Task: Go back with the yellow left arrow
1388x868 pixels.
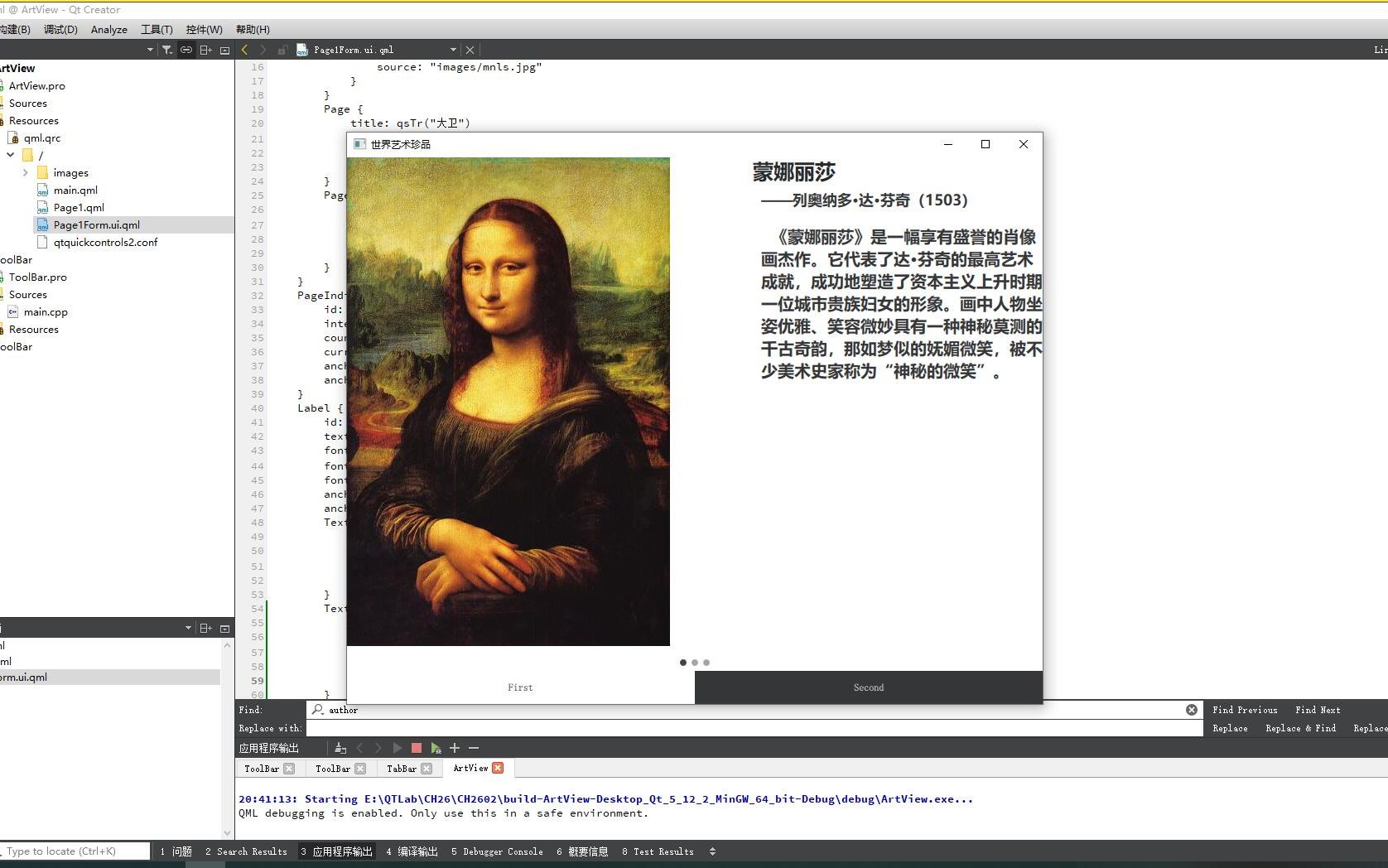Action: point(244,50)
